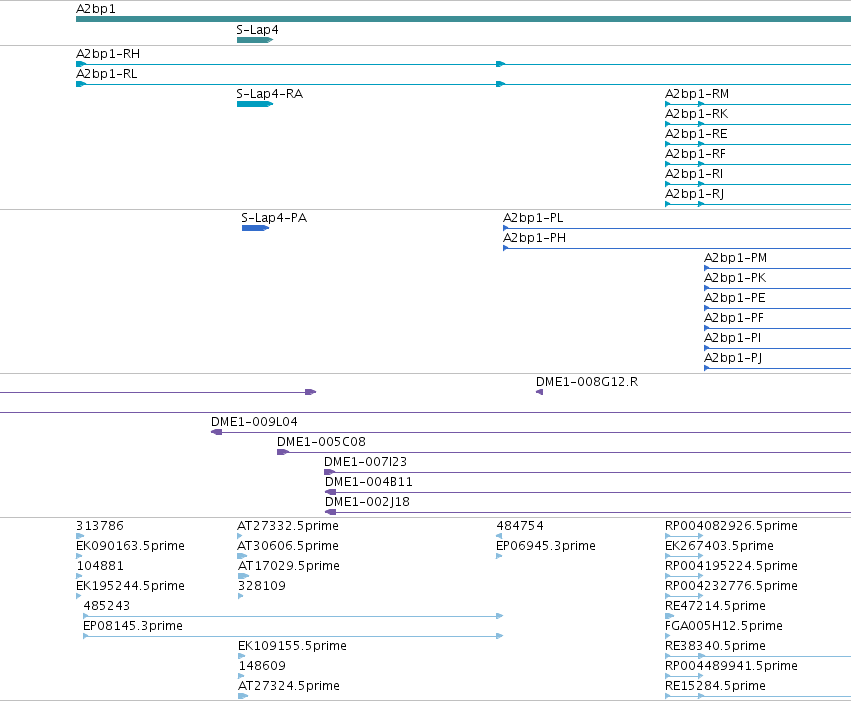Select EST AT27324.5prime label
851x701 pixels.
point(289,686)
